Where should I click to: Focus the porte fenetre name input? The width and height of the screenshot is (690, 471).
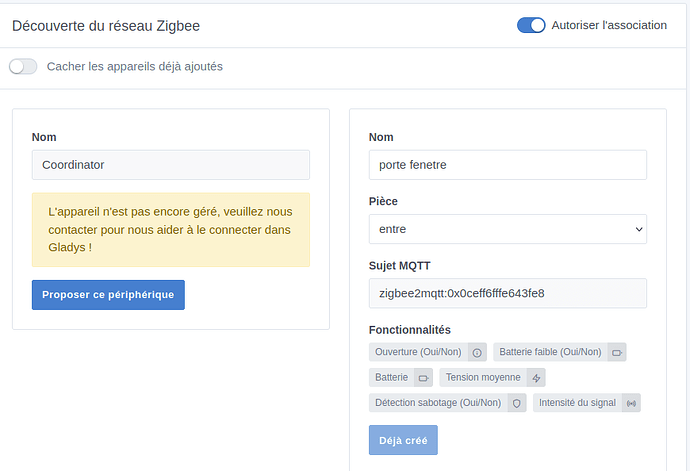coord(507,165)
